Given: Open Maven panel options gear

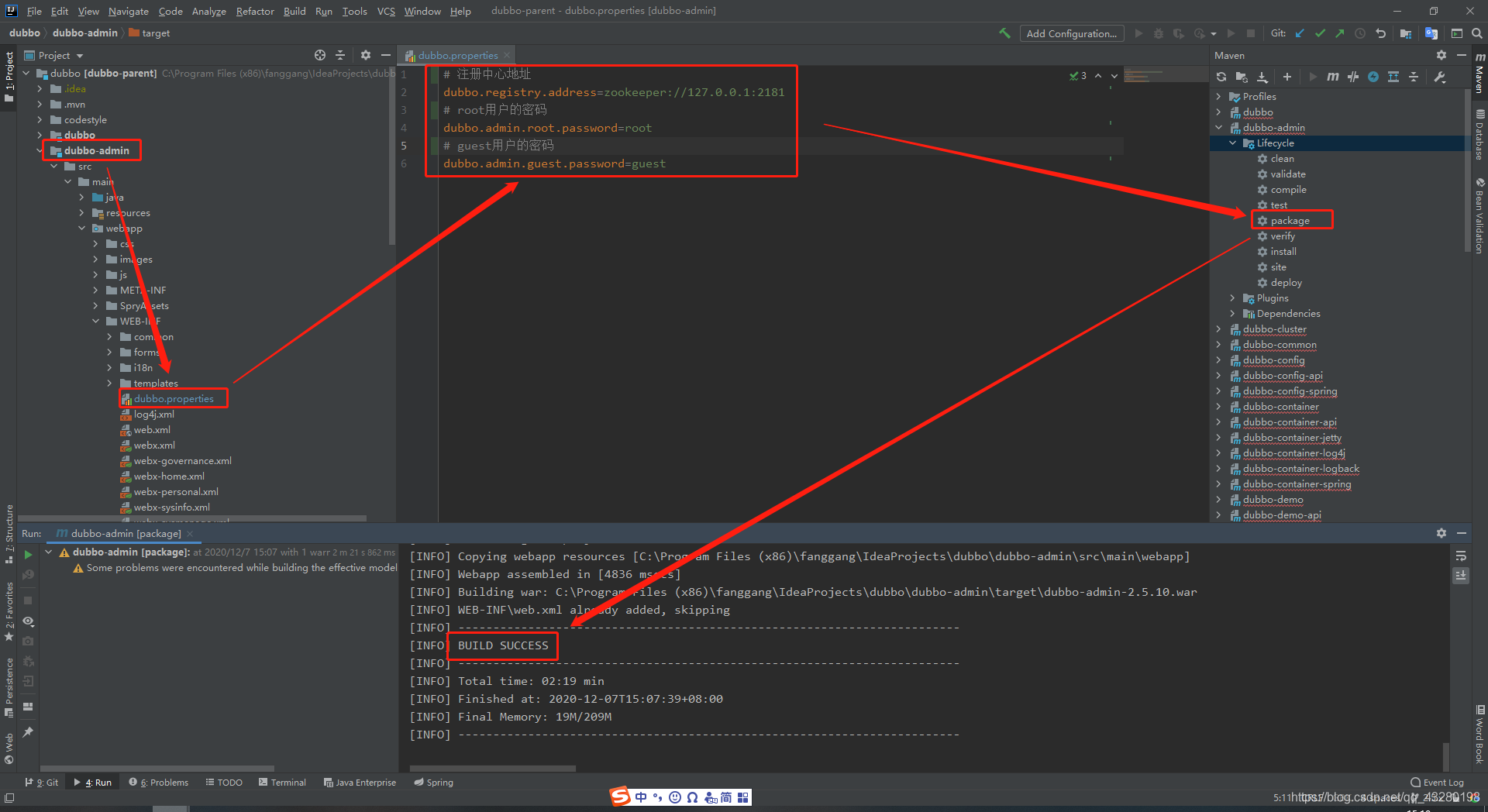Looking at the screenshot, I should [x=1441, y=55].
